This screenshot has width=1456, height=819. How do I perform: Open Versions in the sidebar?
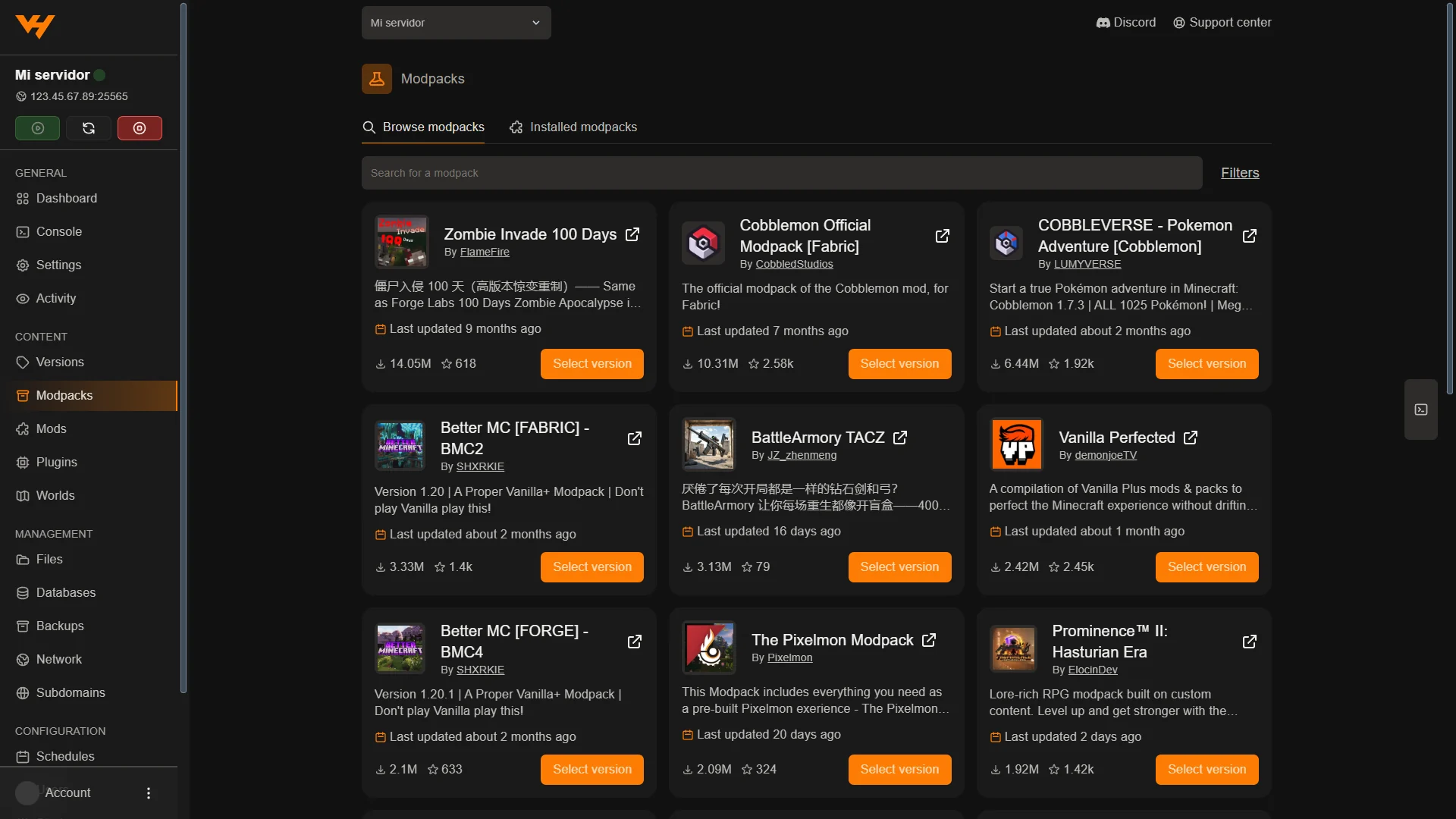tap(89, 362)
